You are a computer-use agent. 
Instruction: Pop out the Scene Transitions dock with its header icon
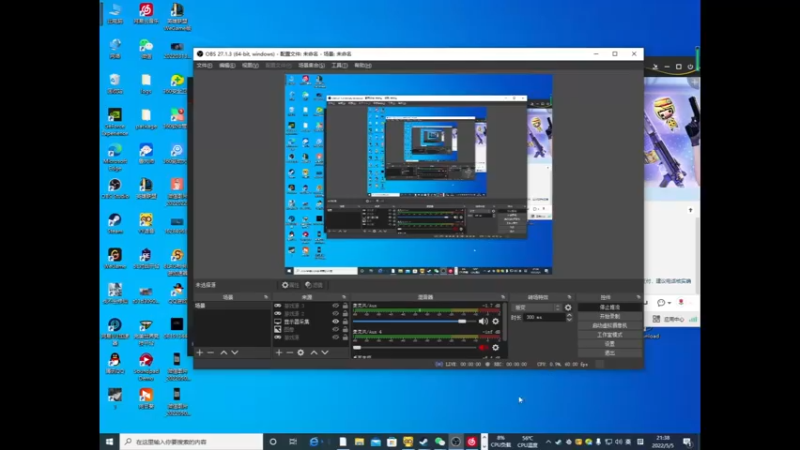tap(569, 297)
